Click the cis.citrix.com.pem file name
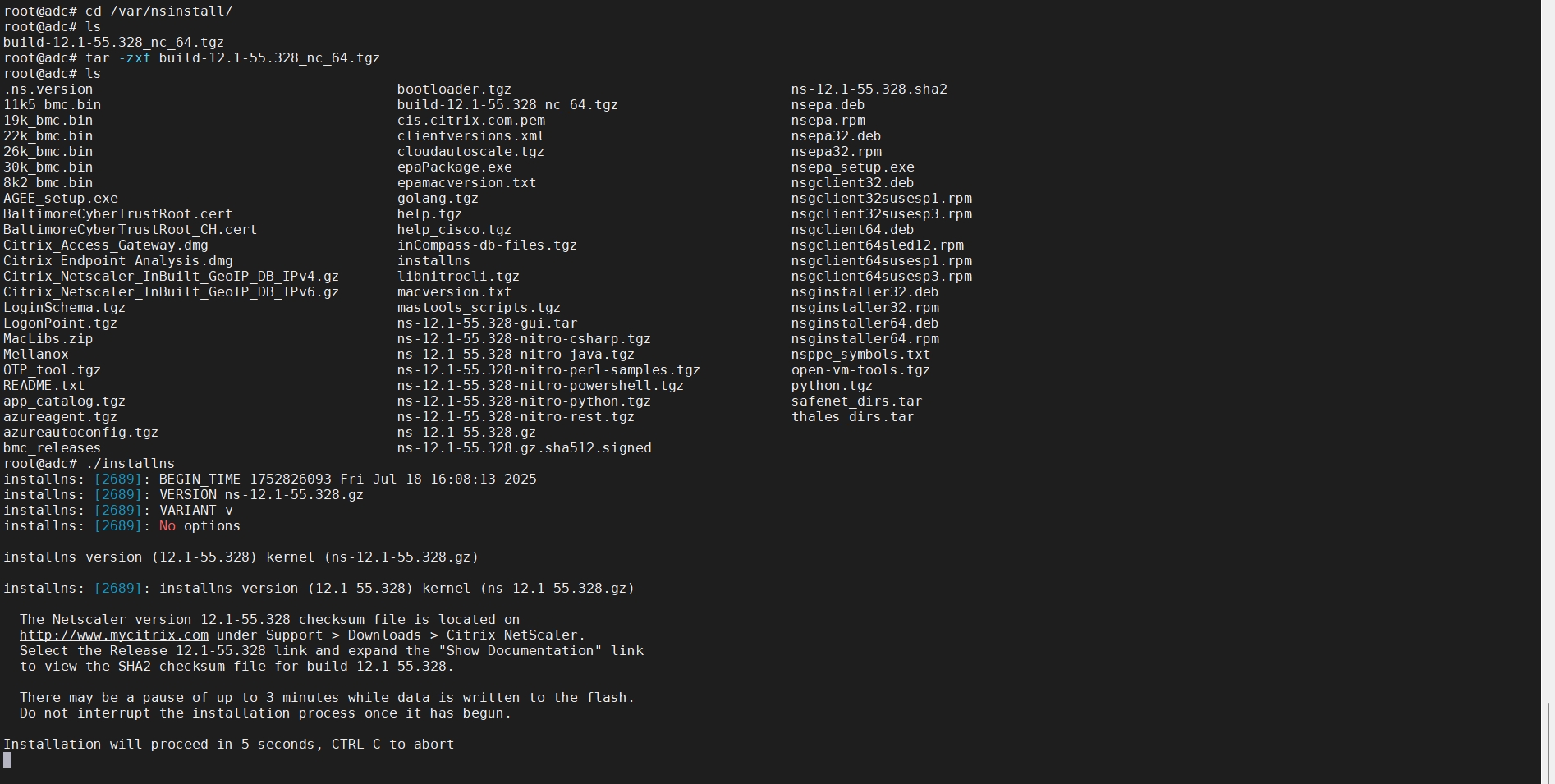This screenshot has width=1555, height=784. 470,121
